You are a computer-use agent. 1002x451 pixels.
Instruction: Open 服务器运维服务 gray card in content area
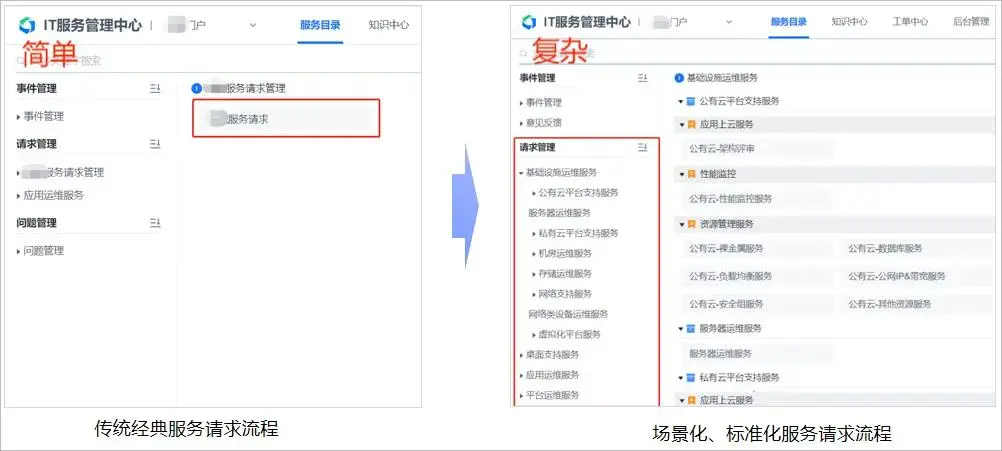tap(757, 353)
